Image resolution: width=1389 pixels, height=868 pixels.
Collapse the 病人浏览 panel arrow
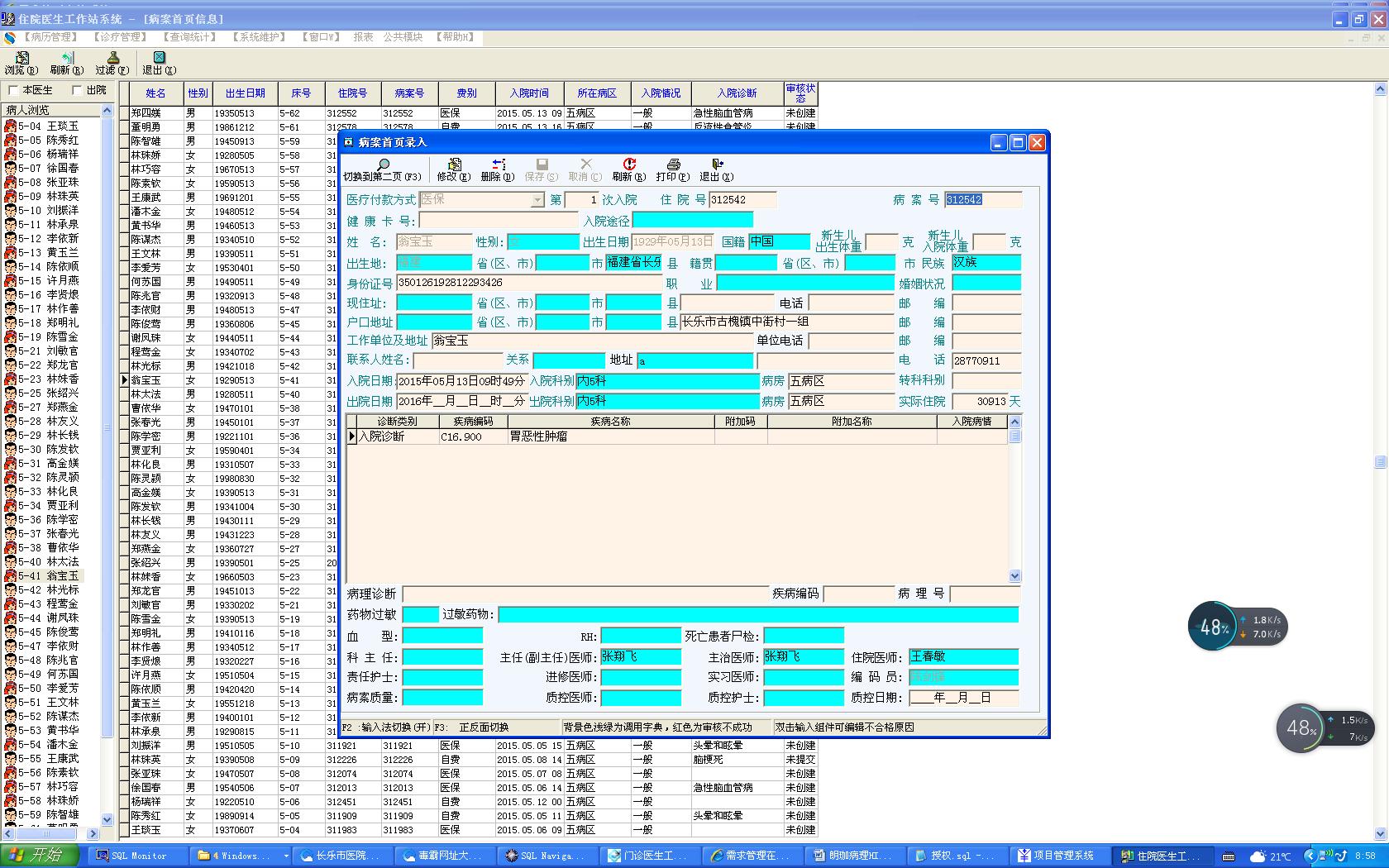(107, 110)
